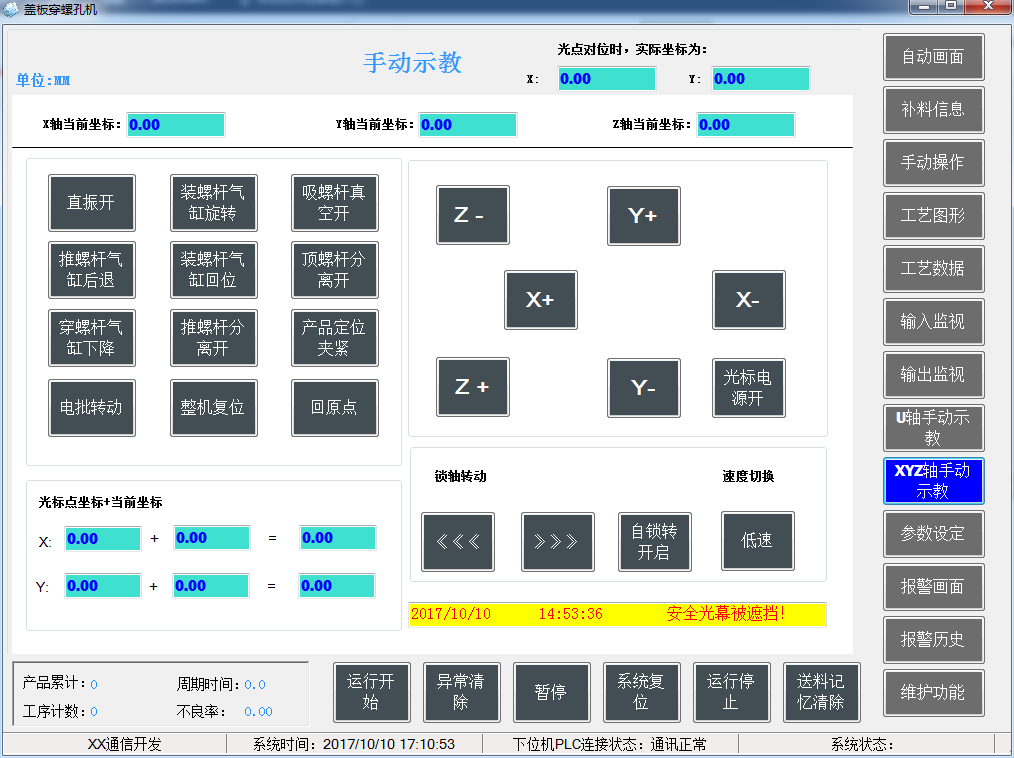1014x758 pixels.
Task: Enable 吸螺杆真空开 (screw vacuum)
Action: tap(334, 202)
